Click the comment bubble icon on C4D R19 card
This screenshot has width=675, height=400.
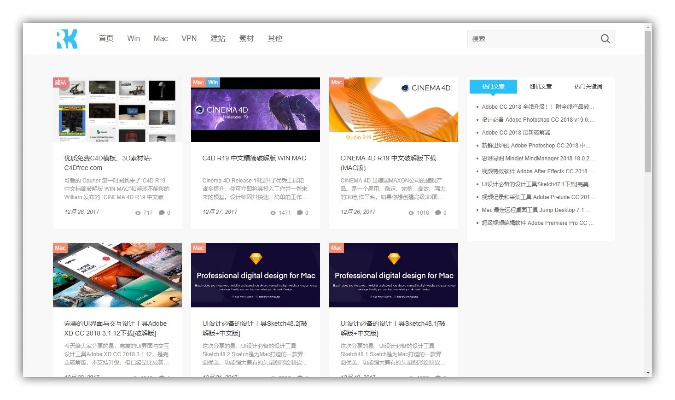pyautogui.click(x=298, y=212)
